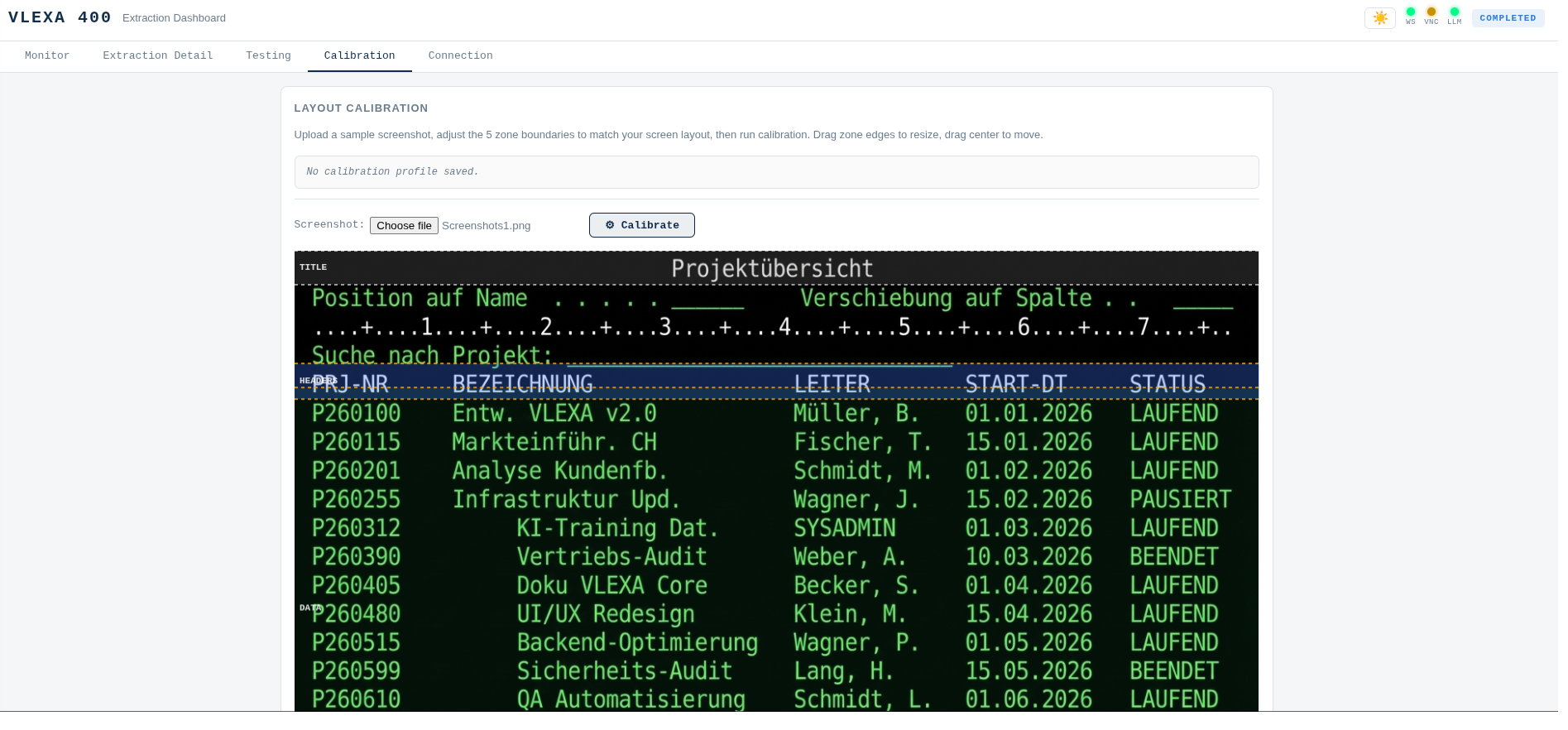Select the DATA zone label

tap(309, 608)
